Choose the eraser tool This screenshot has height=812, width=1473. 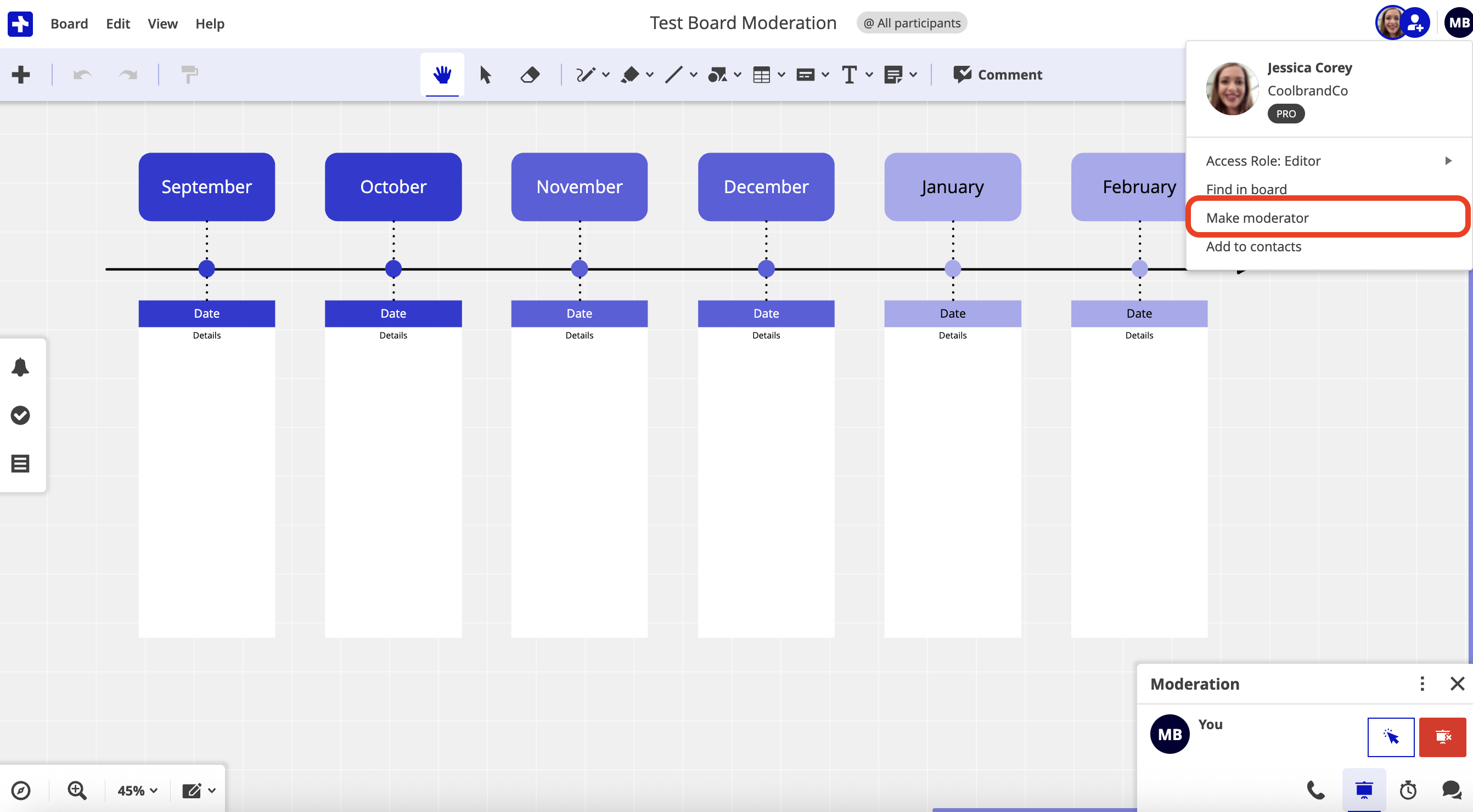(x=530, y=74)
